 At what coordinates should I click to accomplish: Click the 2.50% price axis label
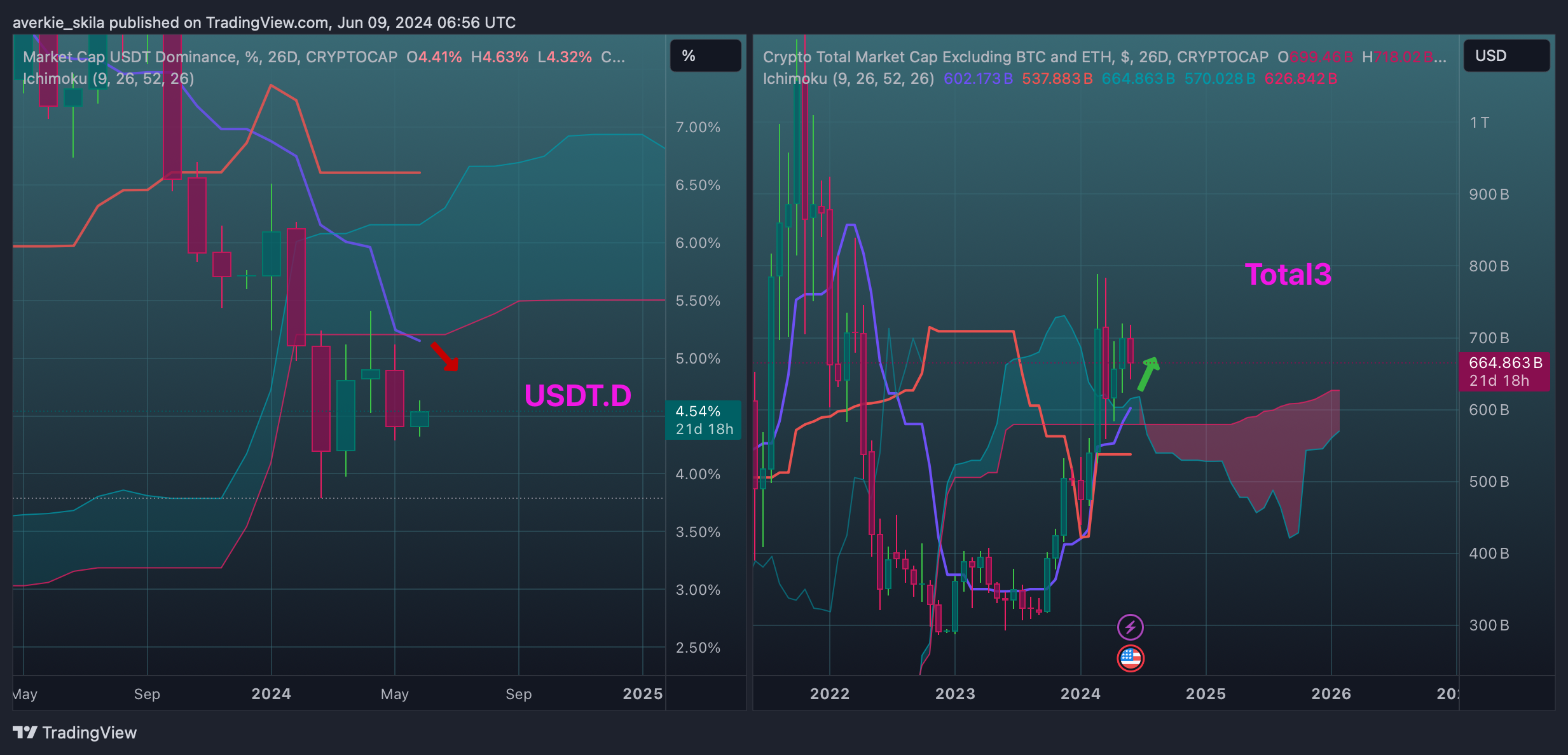pyautogui.click(x=698, y=648)
